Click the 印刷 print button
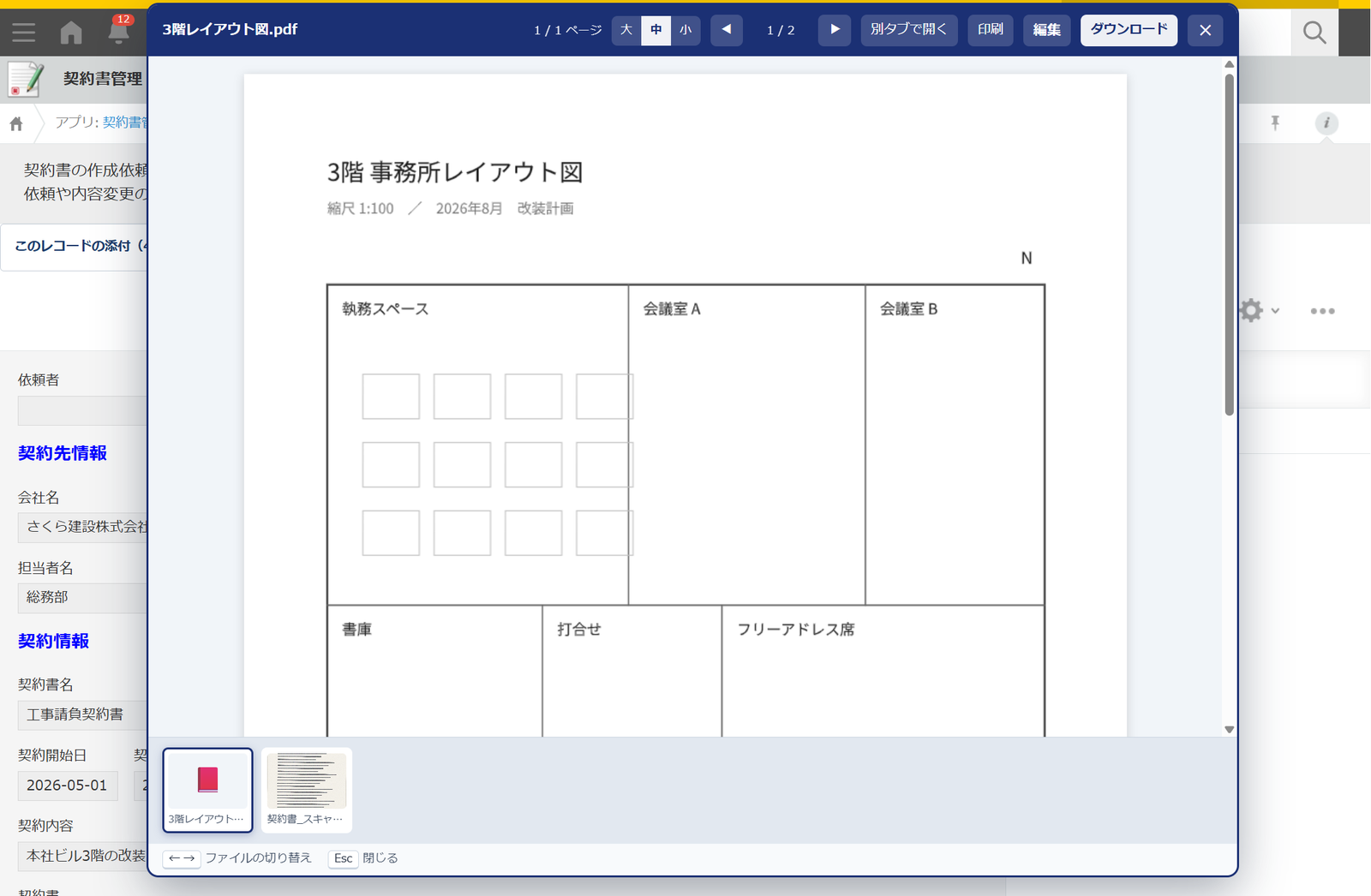Image resolution: width=1371 pixels, height=896 pixels. click(x=991, y=30)
